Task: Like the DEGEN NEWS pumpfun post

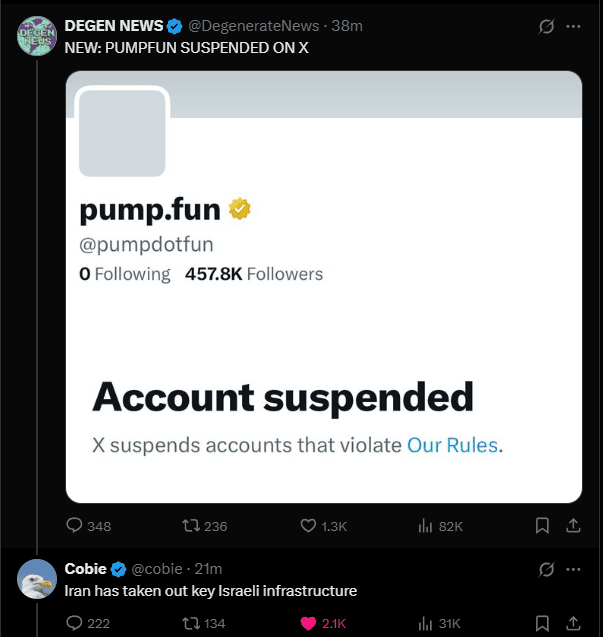Action: pos(309,525)
